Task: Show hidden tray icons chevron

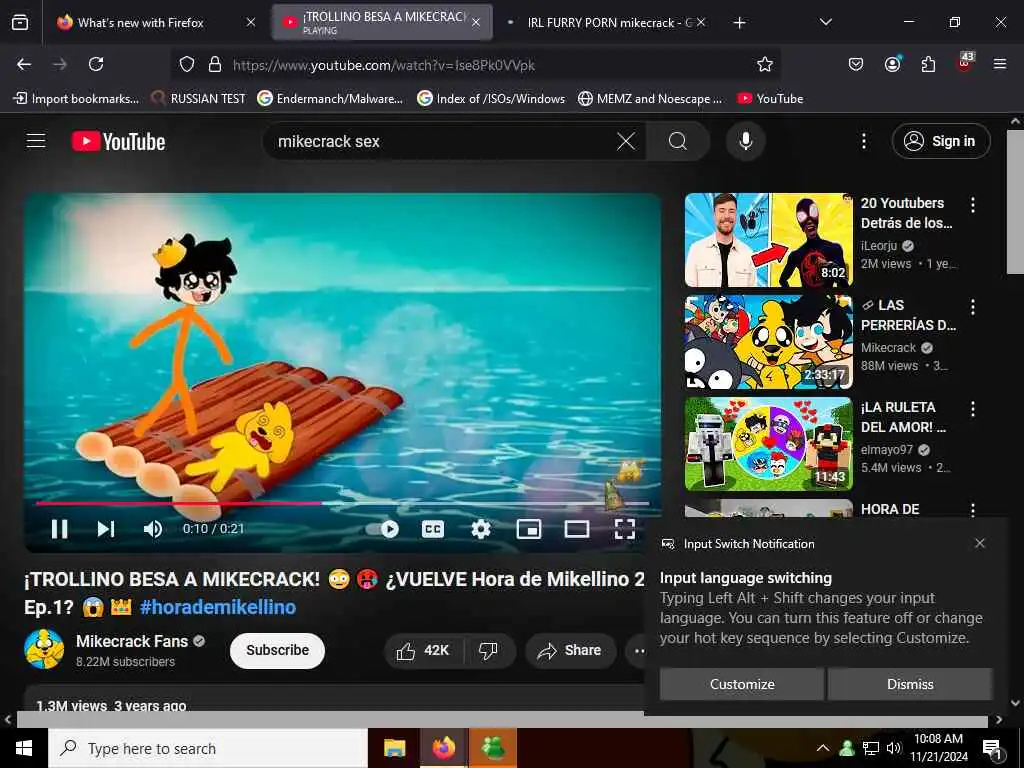Action: [823, 748]
